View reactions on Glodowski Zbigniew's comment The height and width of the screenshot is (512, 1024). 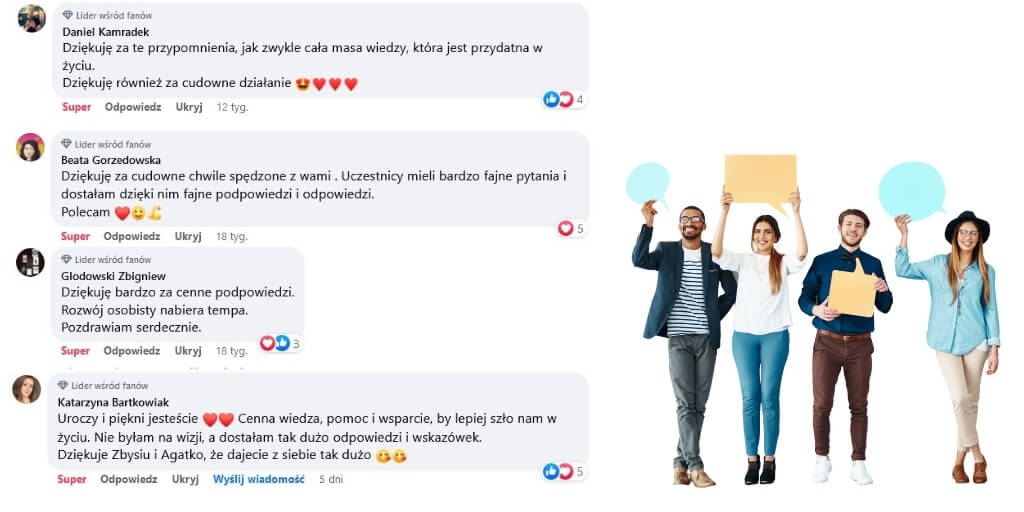[280, 343]
